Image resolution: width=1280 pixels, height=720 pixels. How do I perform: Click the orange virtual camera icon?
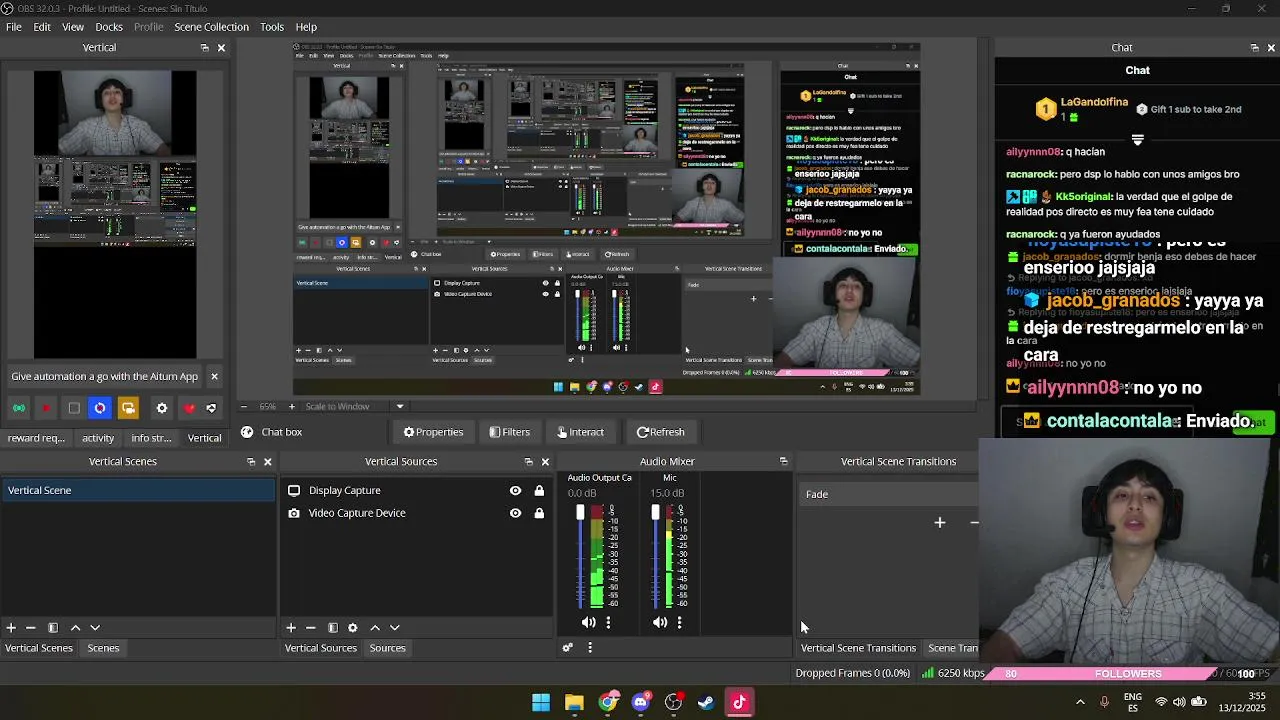tap(128, 408)
